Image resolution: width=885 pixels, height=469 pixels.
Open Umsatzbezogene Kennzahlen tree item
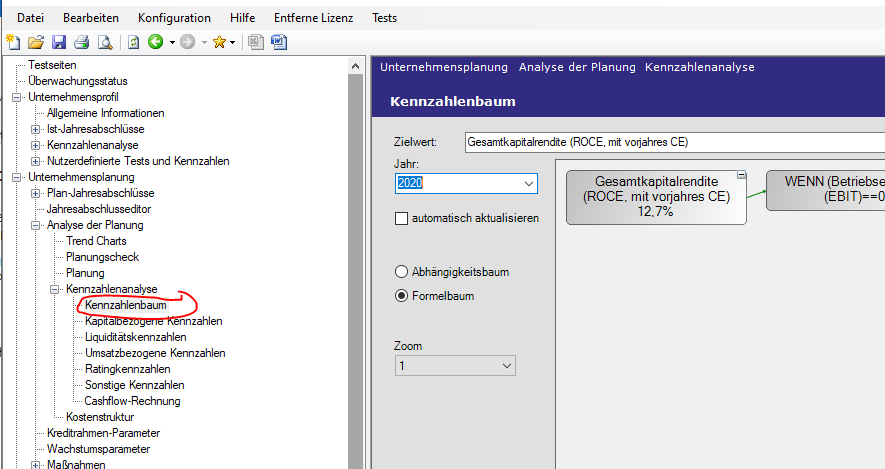pyautogui.click(x=155, y=353)
